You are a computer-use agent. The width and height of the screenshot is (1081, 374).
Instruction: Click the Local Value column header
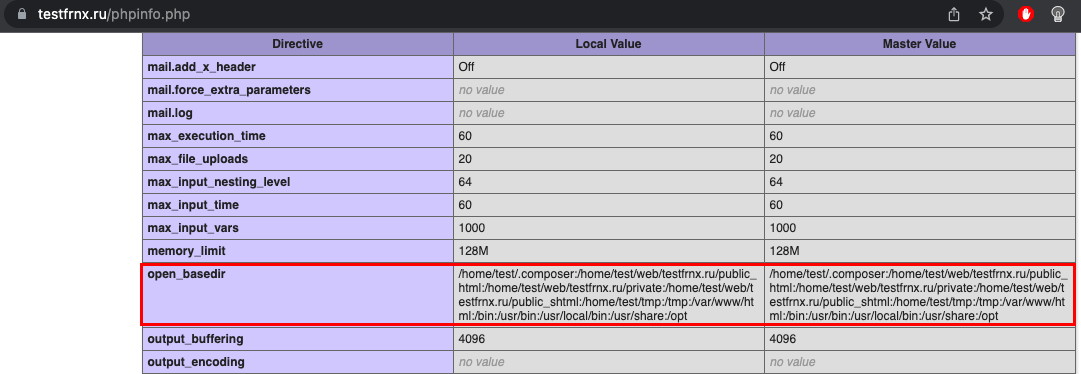608,43
